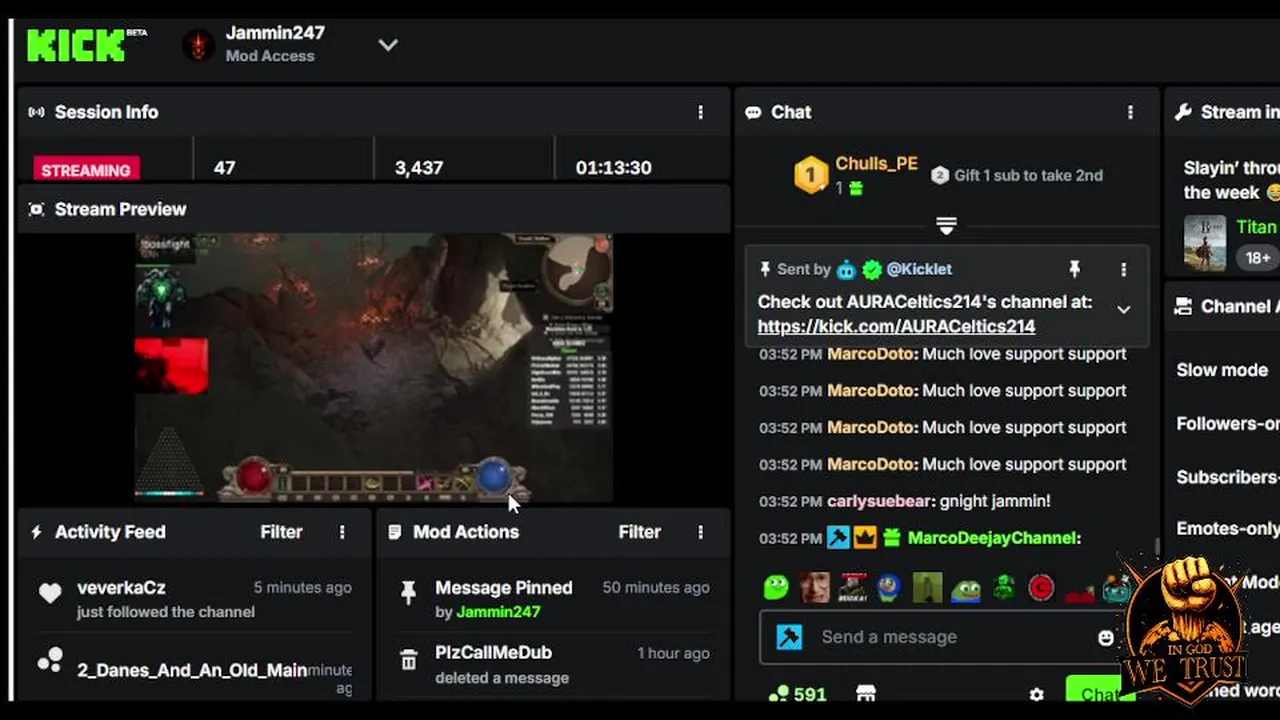Open Chat panel options menu
The height and width of the screenshot is (720, 1280).
point(1130,112)
